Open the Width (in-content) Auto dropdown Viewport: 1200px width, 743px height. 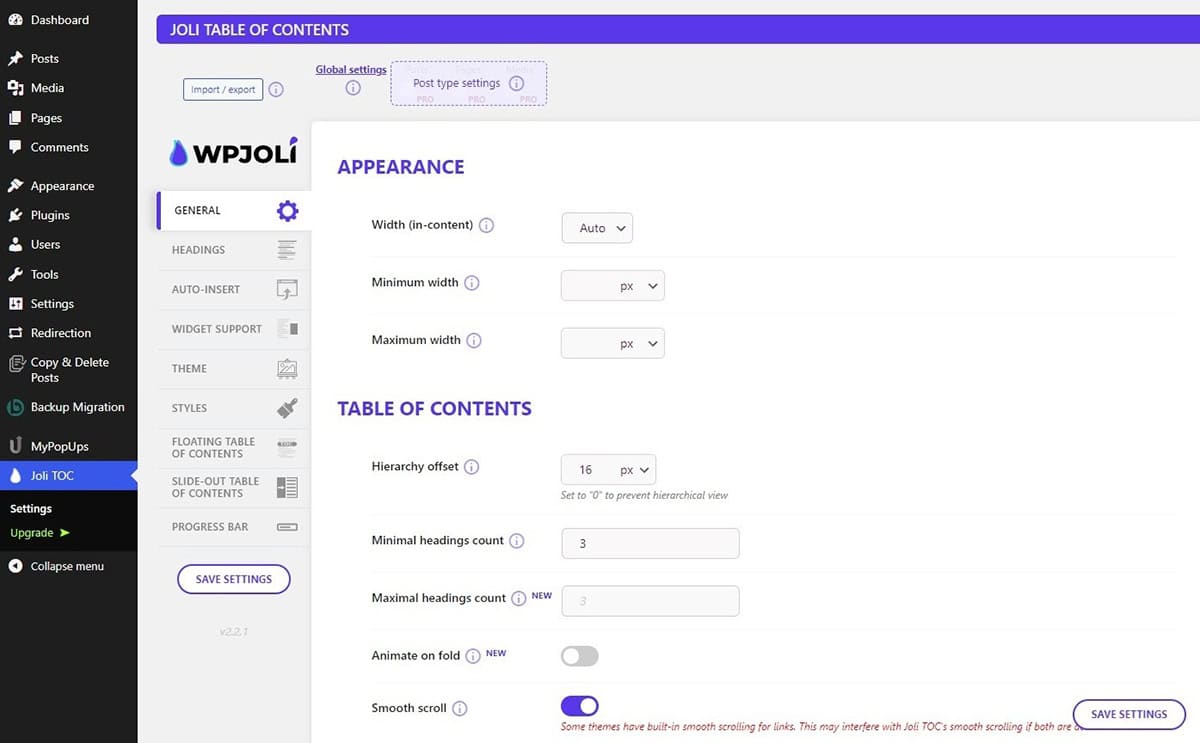(597, 228)
